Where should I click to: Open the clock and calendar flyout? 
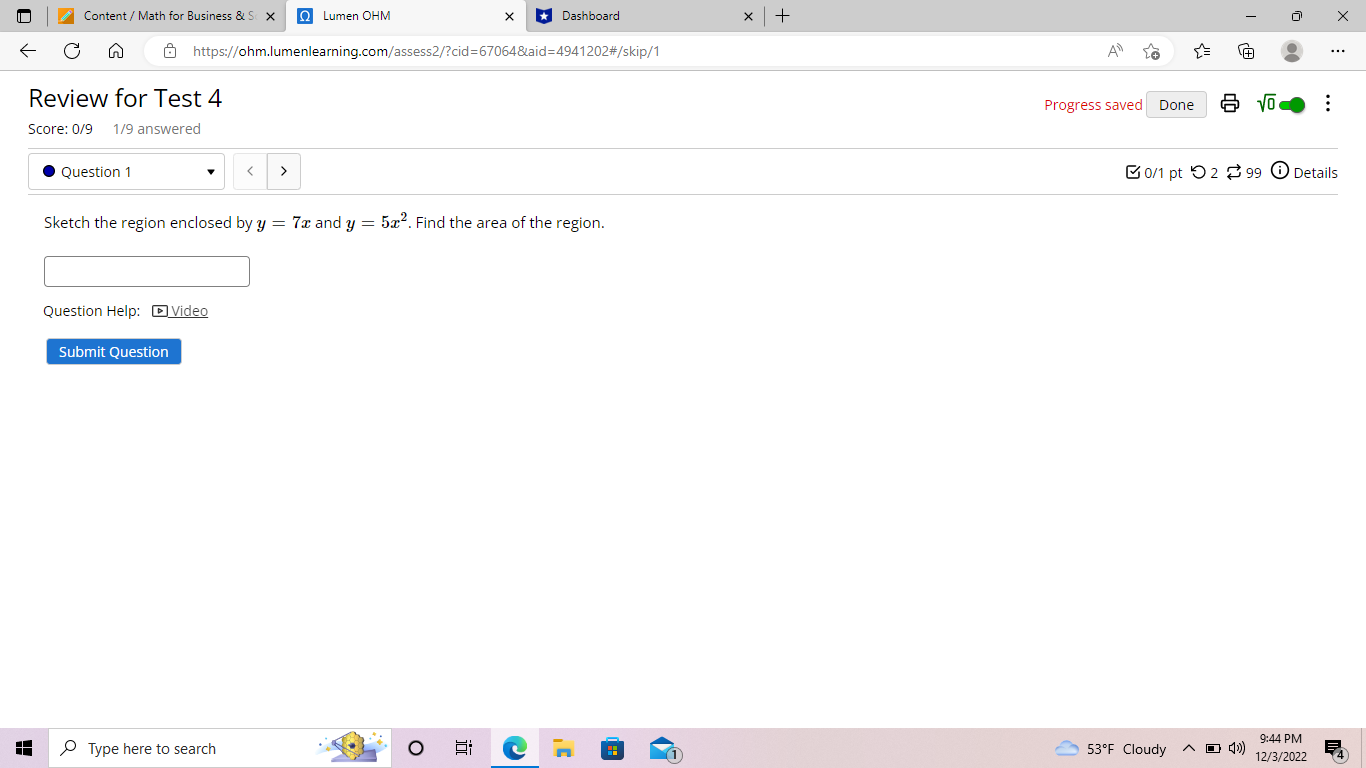(x=1281, y=748)
